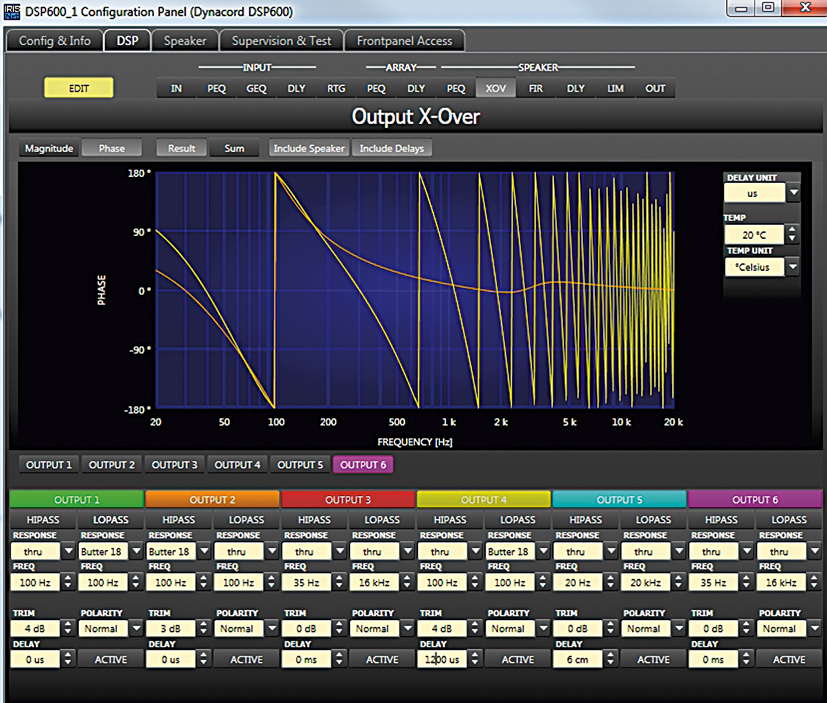Image resolution: width=827 pixels, height=703 pixels.
Task: Select the purple OUTPUT 6 curve button
Action: (x=363, y=465)
